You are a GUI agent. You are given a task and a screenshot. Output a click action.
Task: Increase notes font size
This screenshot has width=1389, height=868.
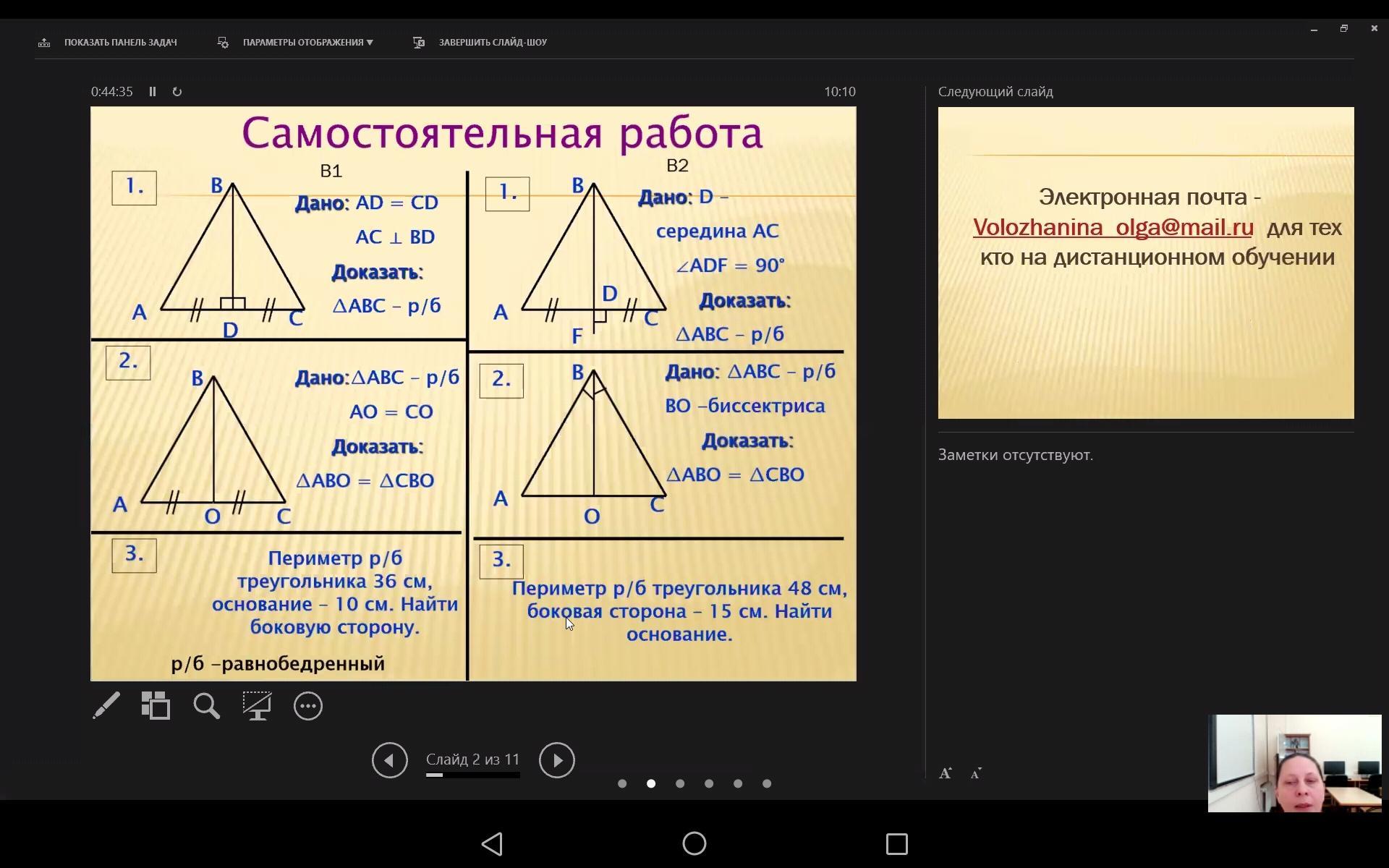coord(946,773)
